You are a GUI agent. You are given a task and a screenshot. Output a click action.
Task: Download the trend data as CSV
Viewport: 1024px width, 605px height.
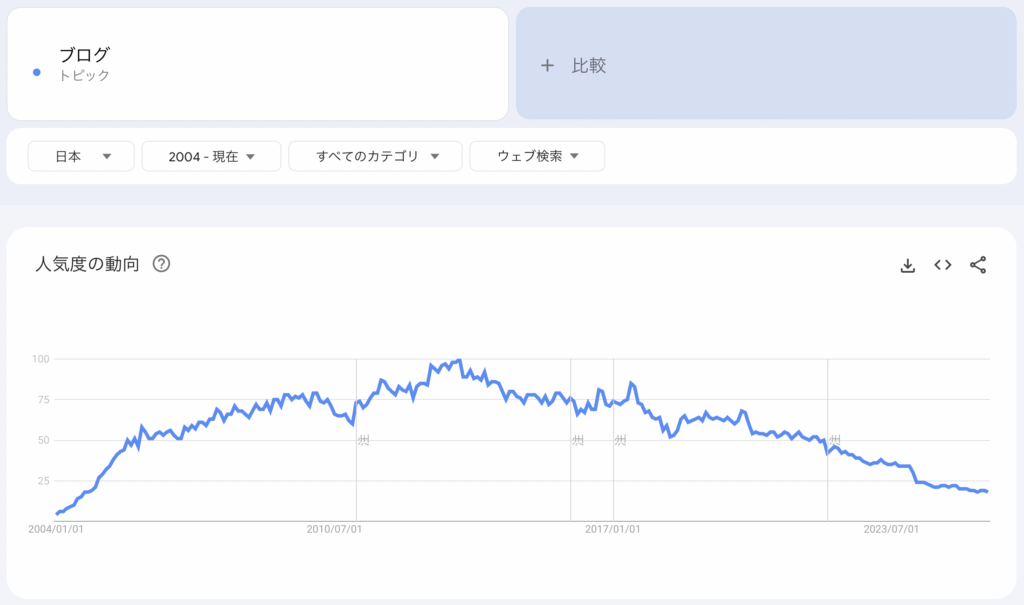908,265
